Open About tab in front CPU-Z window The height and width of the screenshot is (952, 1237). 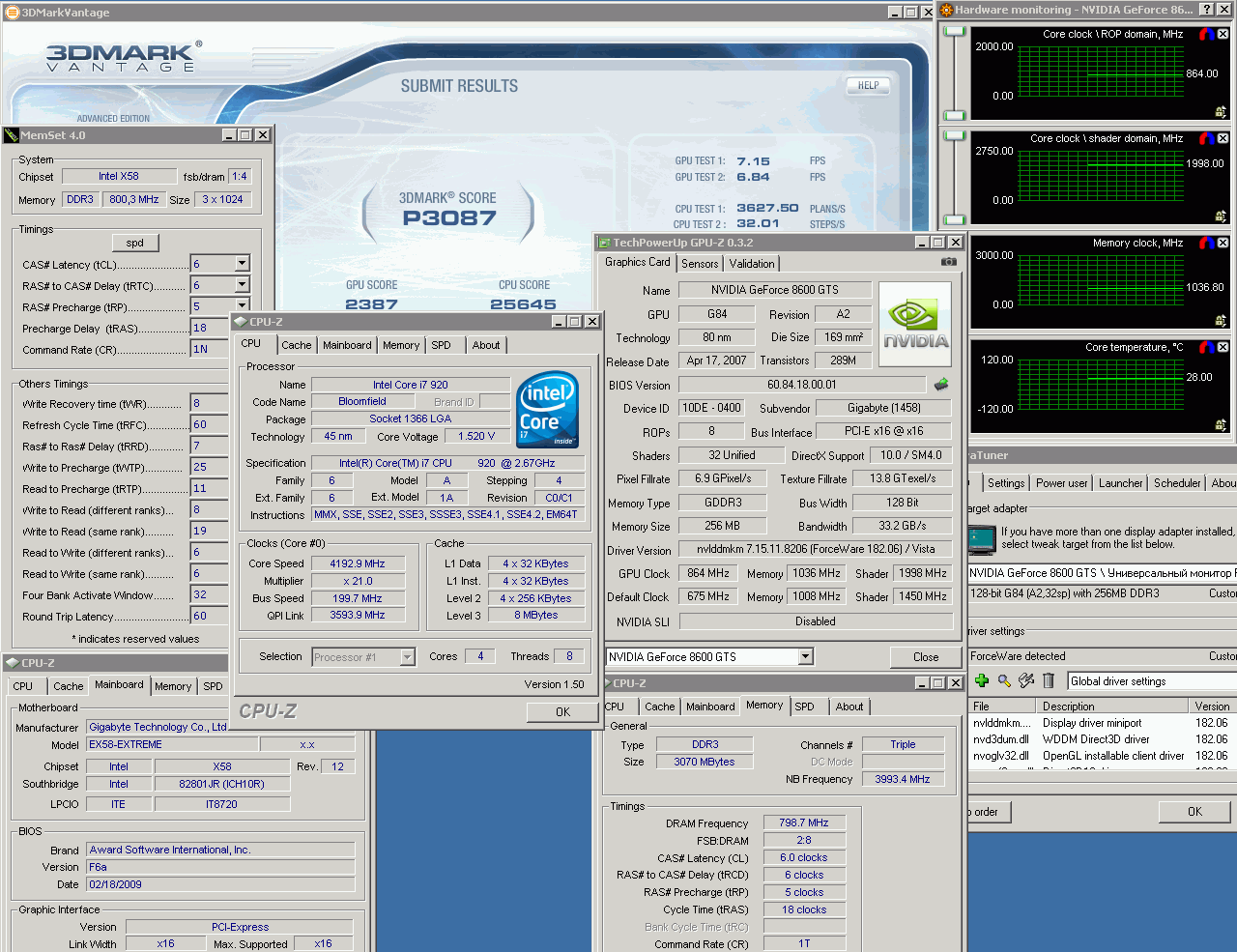(x=486, y=345)
